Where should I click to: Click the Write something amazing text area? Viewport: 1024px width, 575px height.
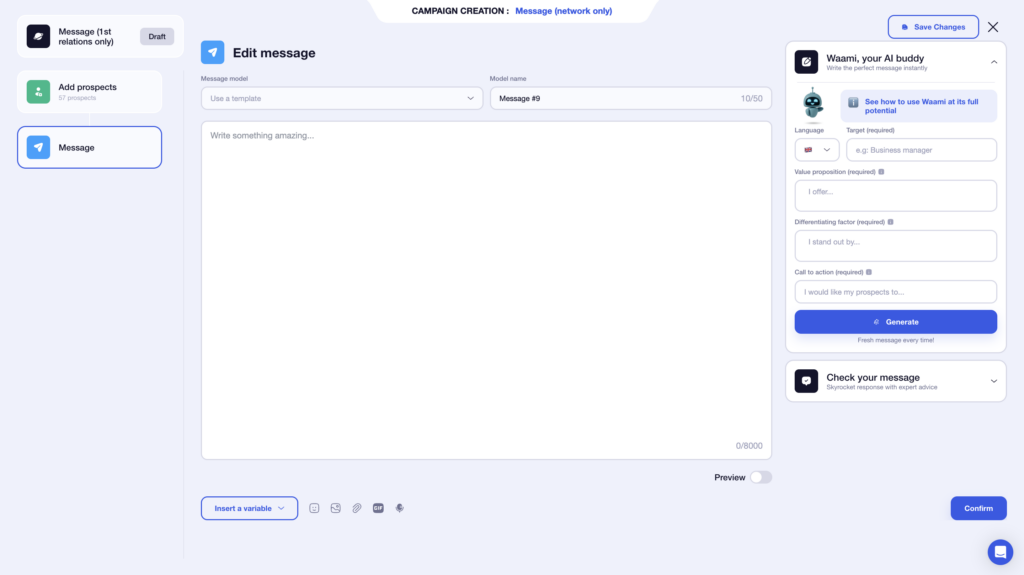(x=487, y=290)
